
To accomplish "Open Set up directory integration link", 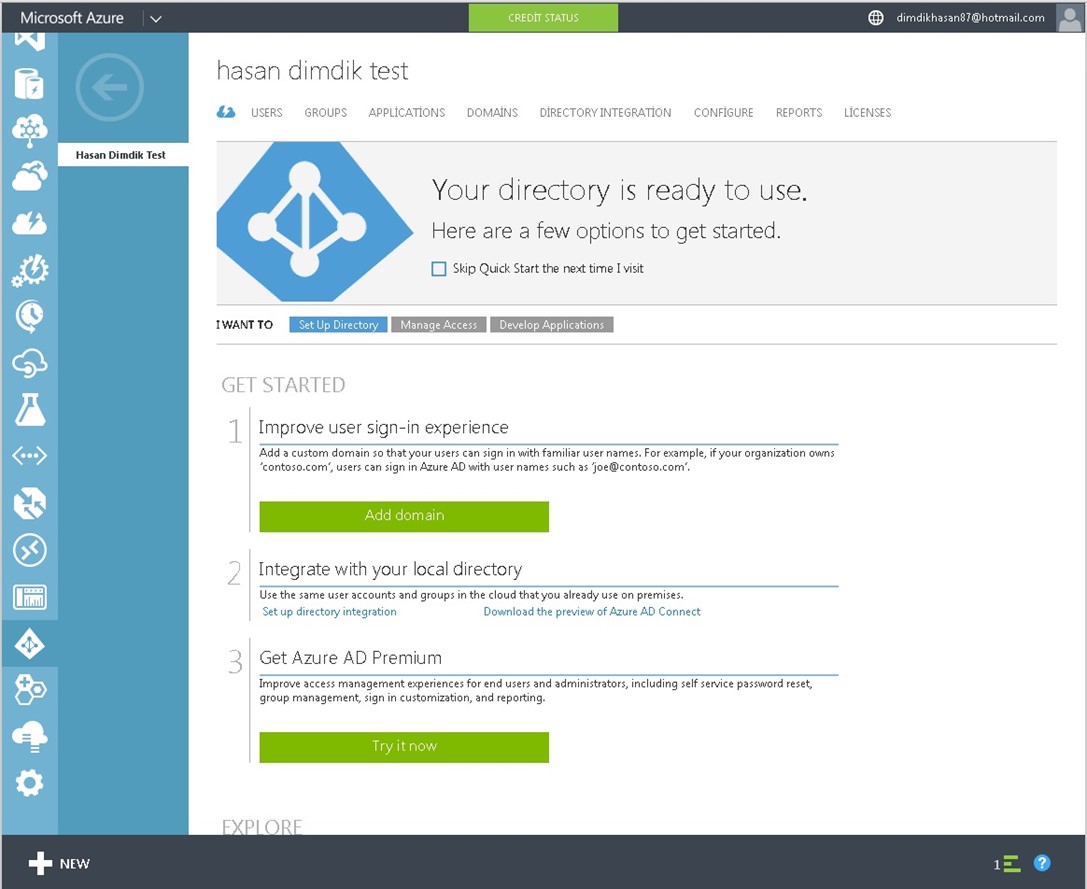I will click(329, 612).
